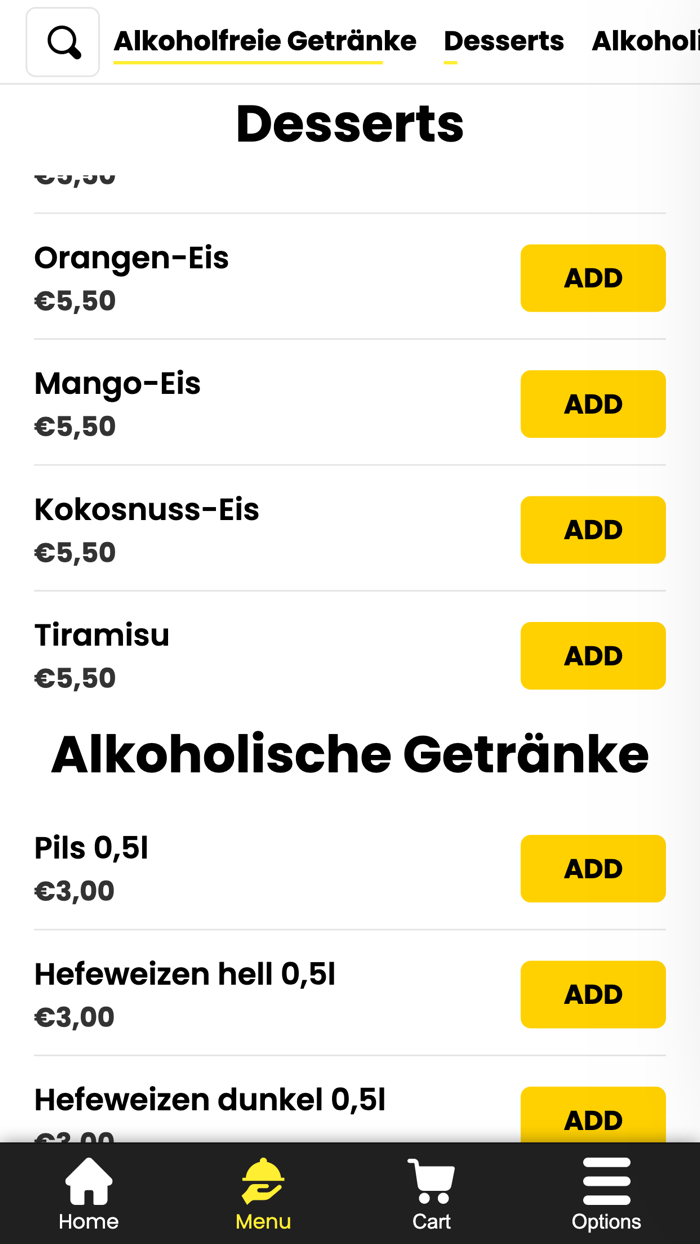Tap the Mango-Eis item name
Viewport: 700px width, 1244px height.
pyautogui.click(x=117, y=383)
